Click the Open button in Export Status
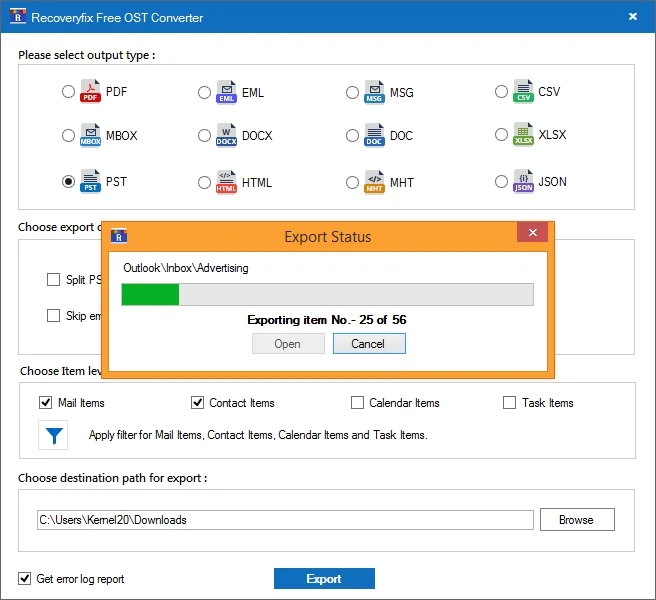Viewport: 656px width, 600px height. click(x=288, y=344)
